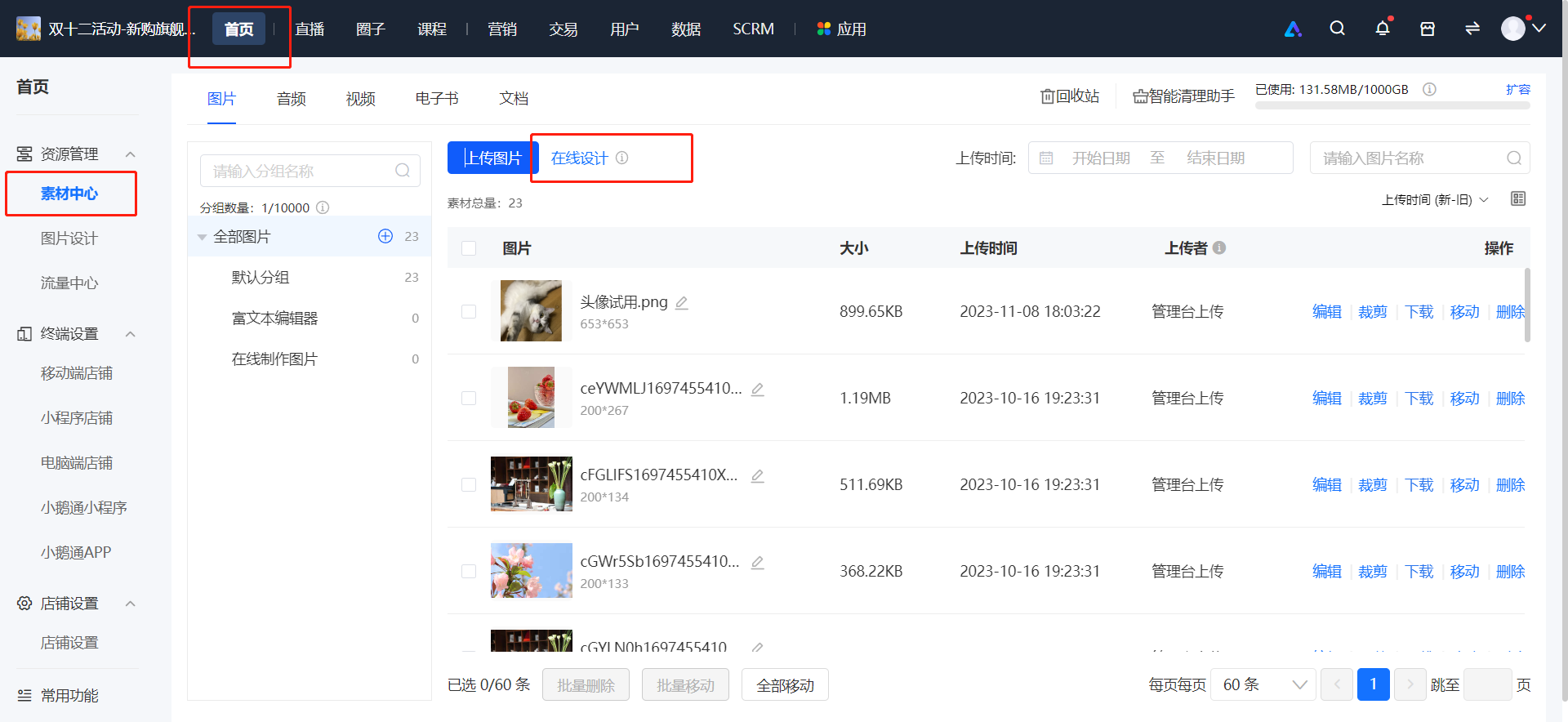
Task: Open the 直播 top menu
Action: (x=310, y=29)
